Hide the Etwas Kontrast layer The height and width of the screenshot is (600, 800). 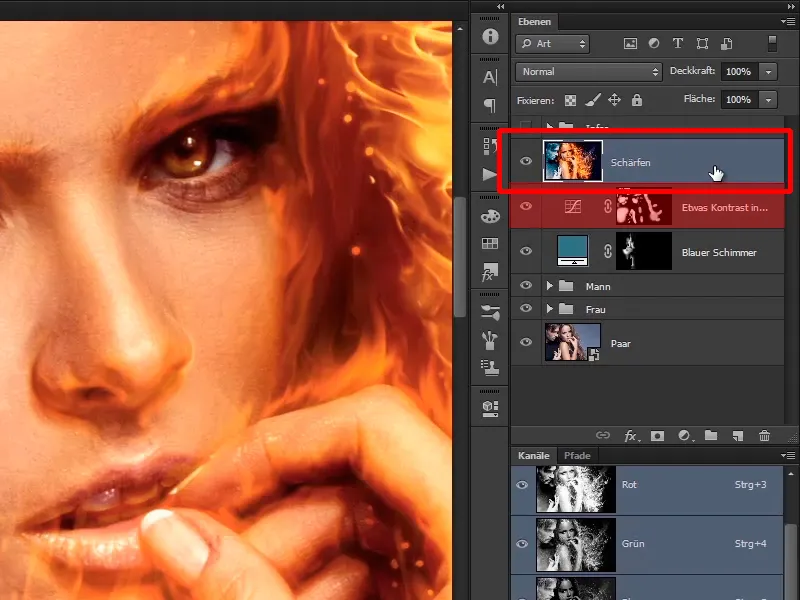click(x=526, y=206)
